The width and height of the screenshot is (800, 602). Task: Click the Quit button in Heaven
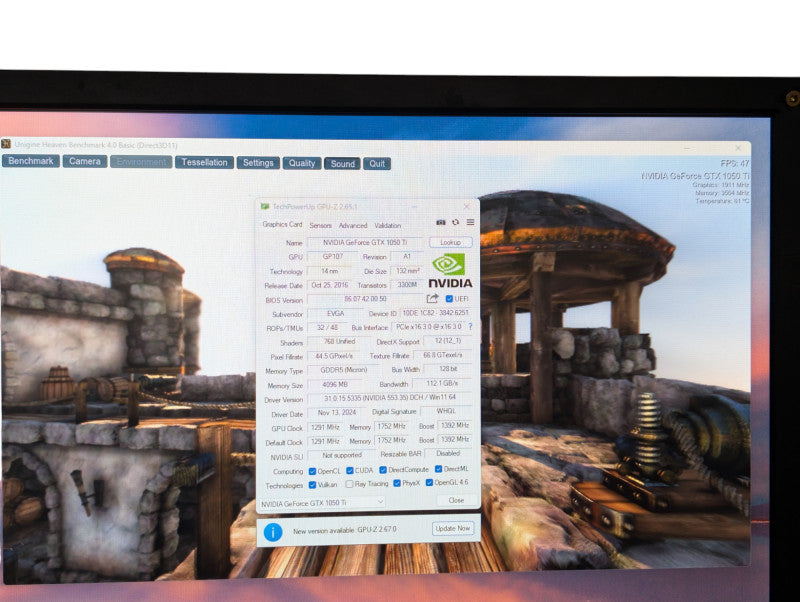[377, 164]
